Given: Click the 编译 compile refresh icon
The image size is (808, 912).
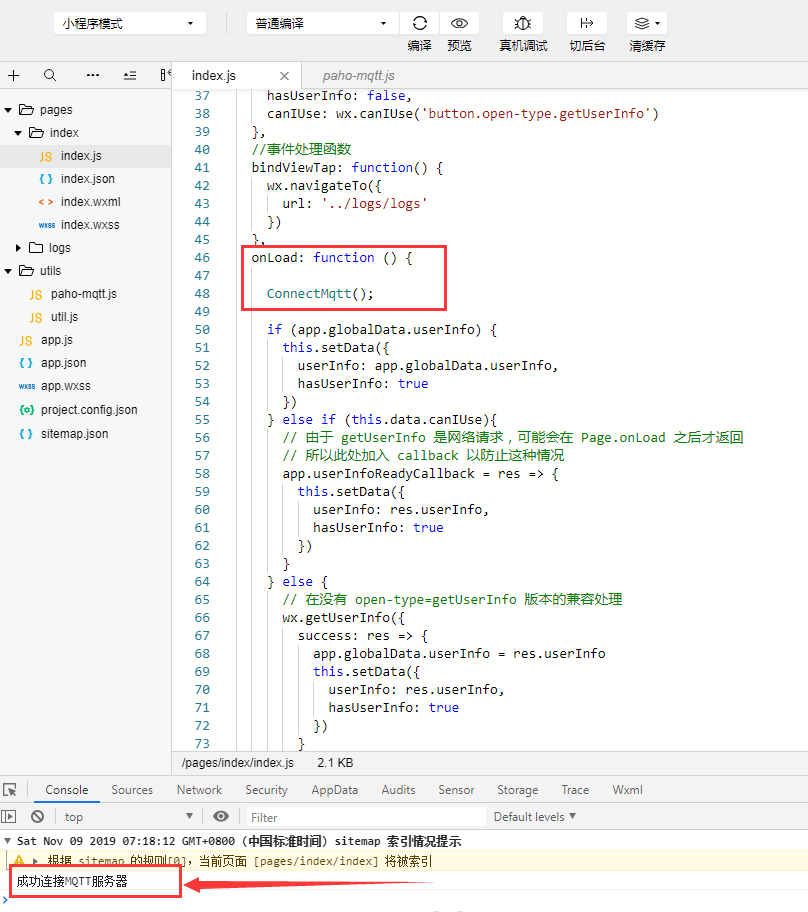Looking at the screenshot, I should point(419,23).
